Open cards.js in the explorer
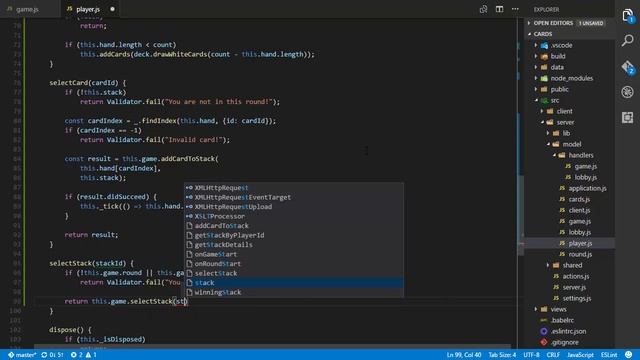 pyautogui.click(x=579, y=200)
